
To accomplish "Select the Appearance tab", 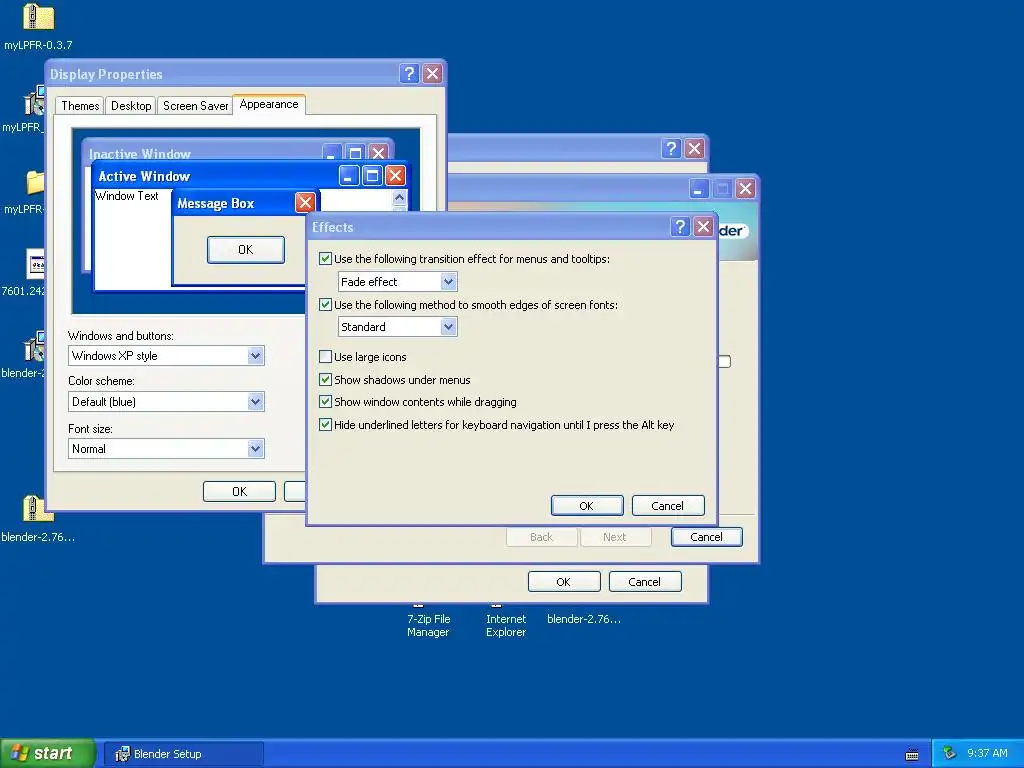I will [268, 104].
